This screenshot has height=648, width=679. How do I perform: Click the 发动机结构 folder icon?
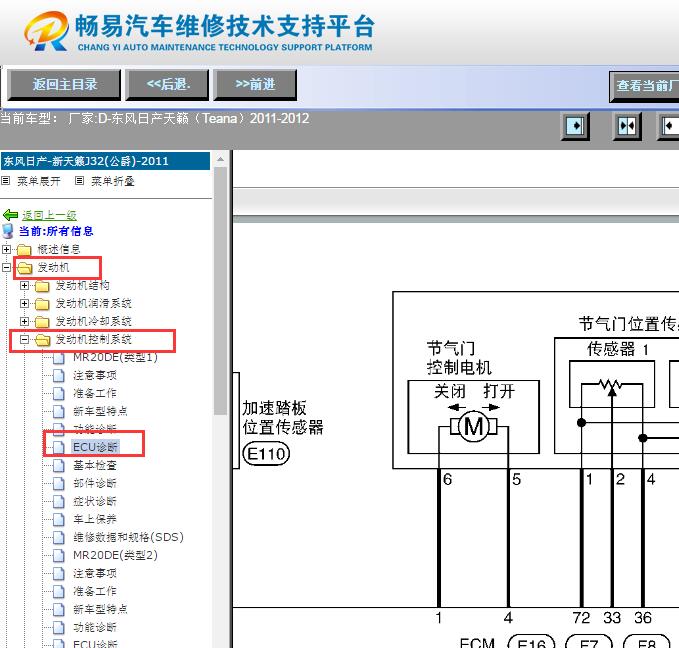pyautogui.click(x=42, y=286)
